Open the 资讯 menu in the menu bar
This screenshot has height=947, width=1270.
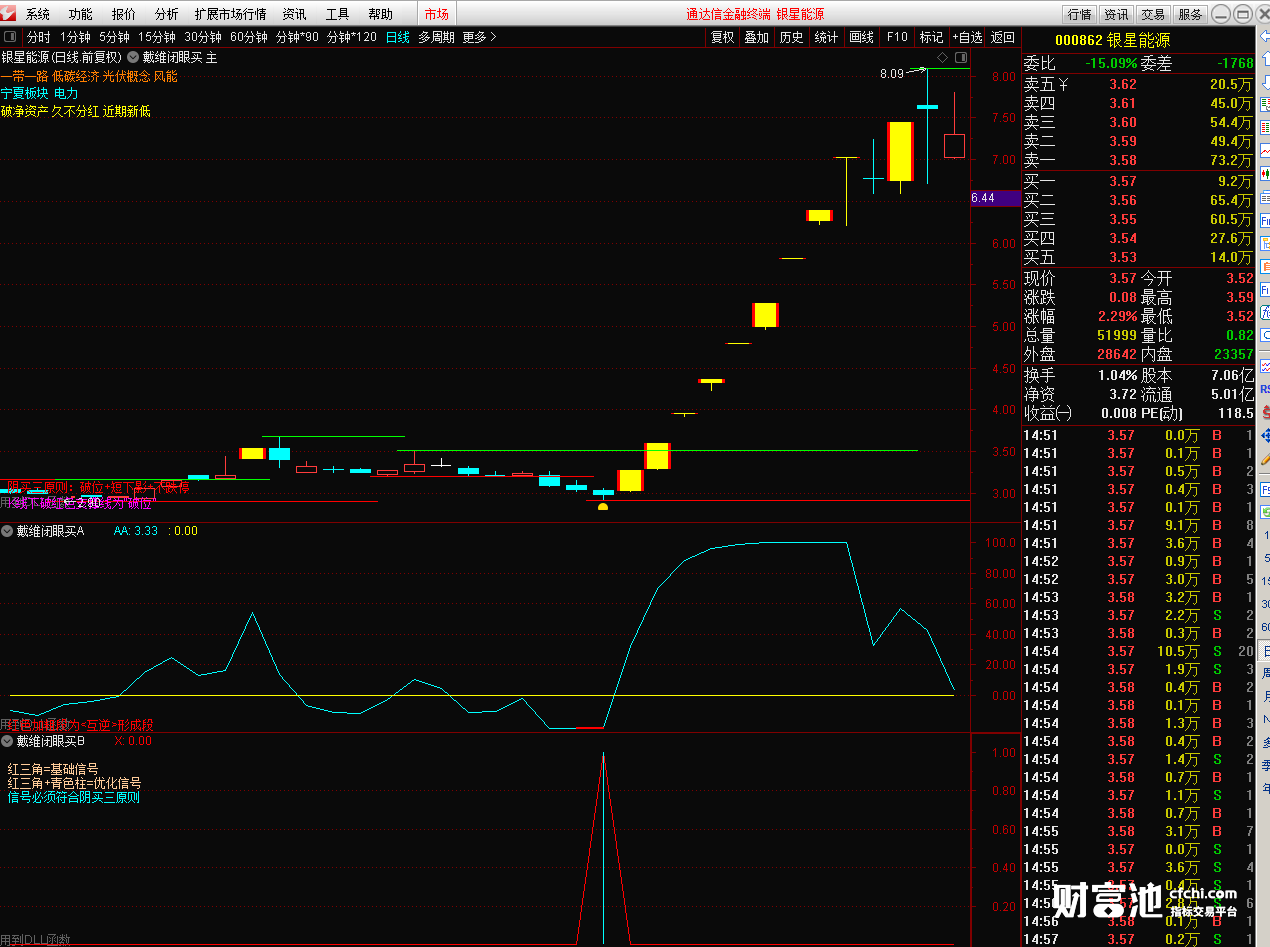coord(295,14)
